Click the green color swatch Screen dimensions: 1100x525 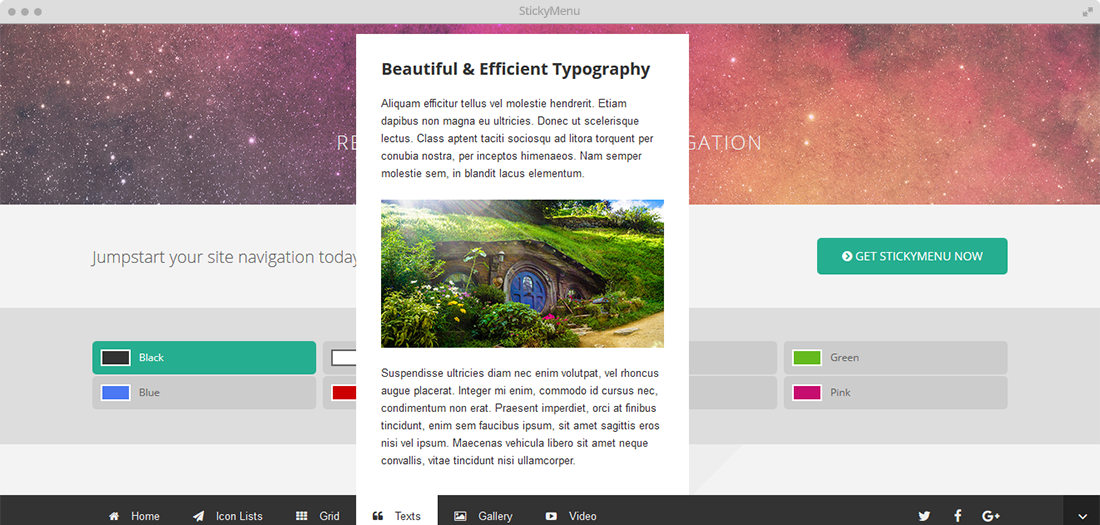807,358
